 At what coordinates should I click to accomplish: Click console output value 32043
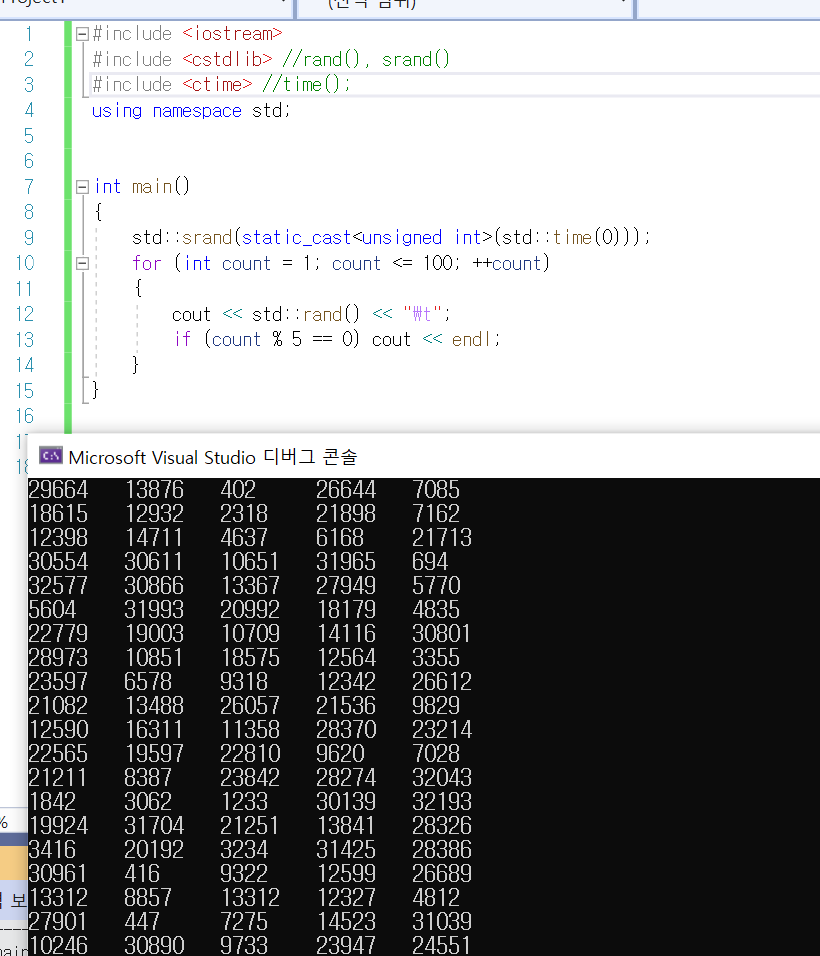tap(442, 777)
